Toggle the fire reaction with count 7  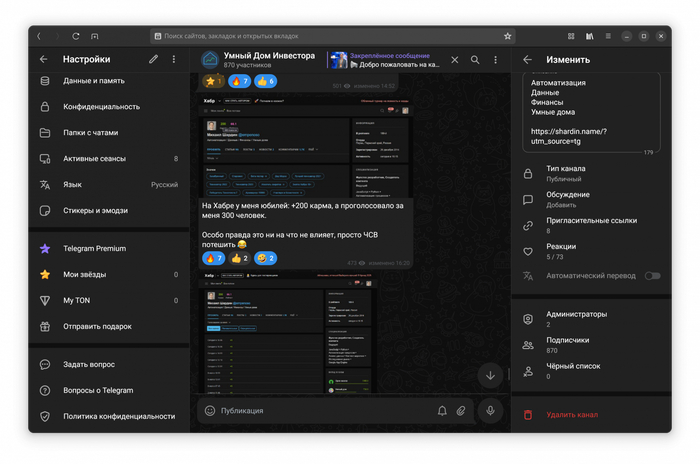(239, 81)
